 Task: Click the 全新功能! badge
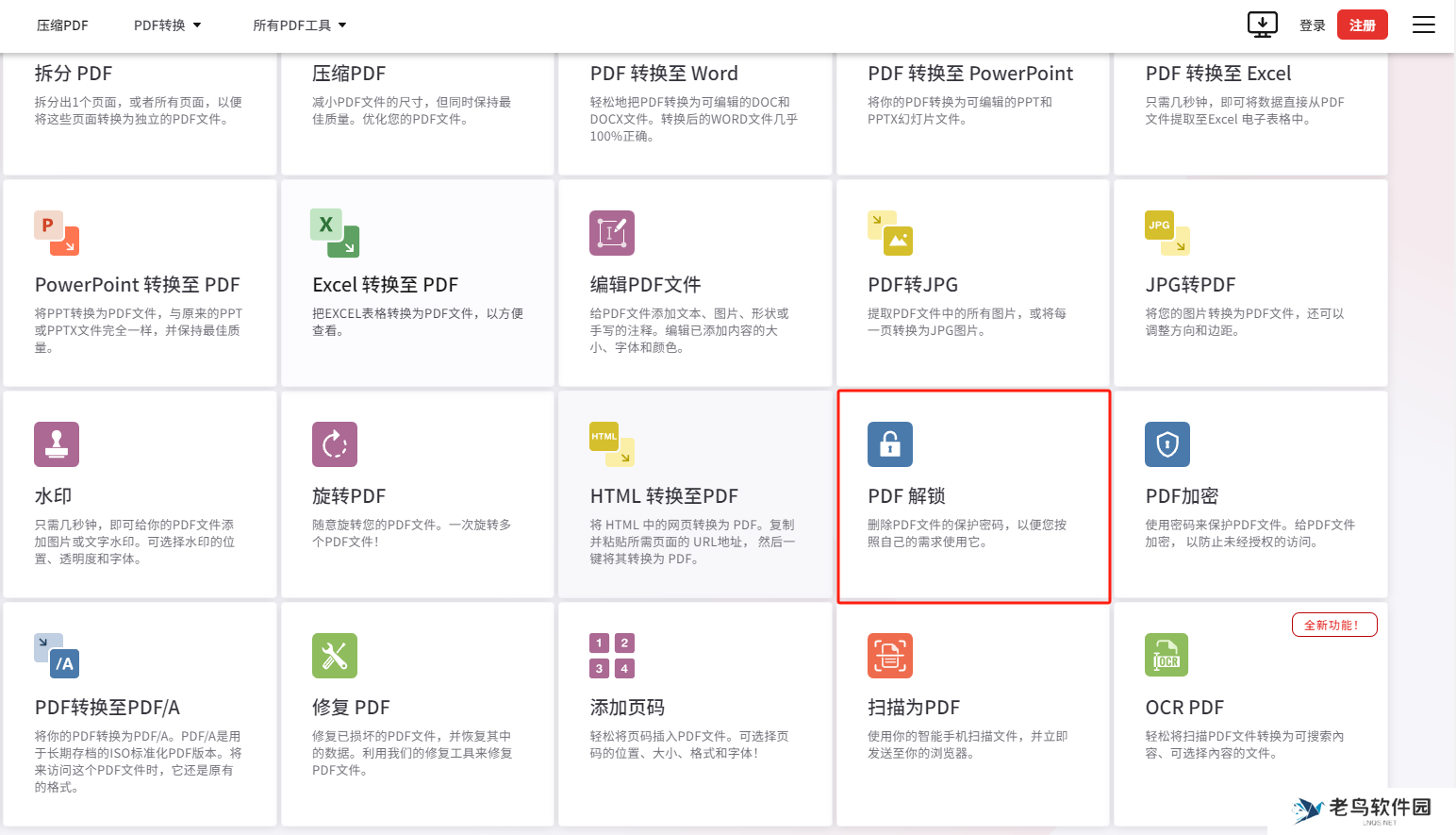pyautogui.click(x=1334, y=625)
